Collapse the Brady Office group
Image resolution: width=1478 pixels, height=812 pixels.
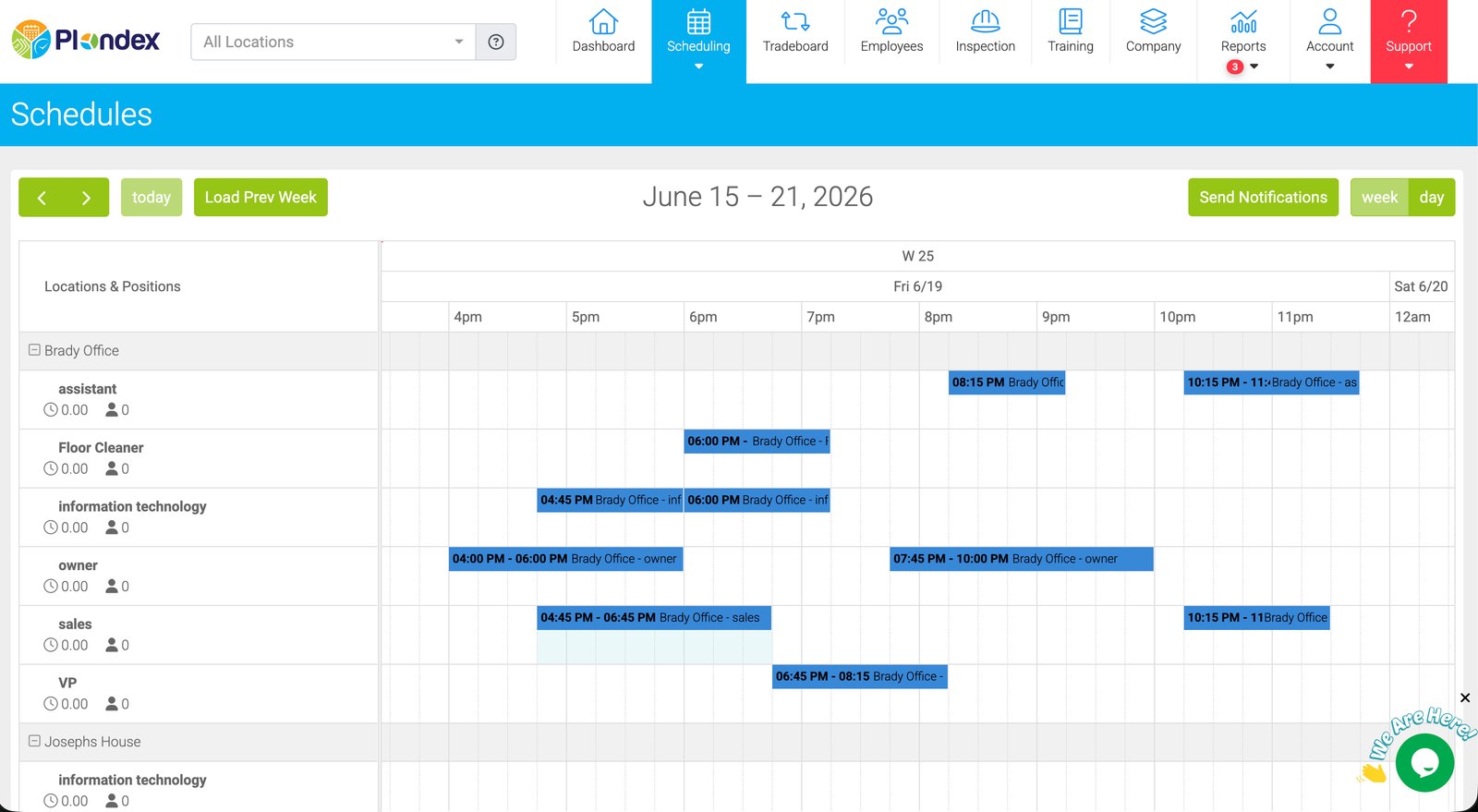click(x=34, y=350)
